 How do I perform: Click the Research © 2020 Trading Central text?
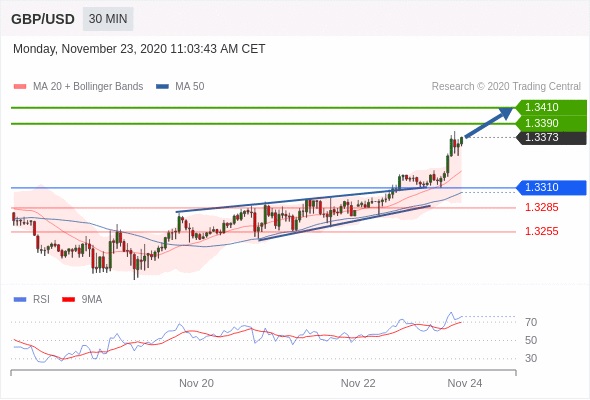pos(506,87)
